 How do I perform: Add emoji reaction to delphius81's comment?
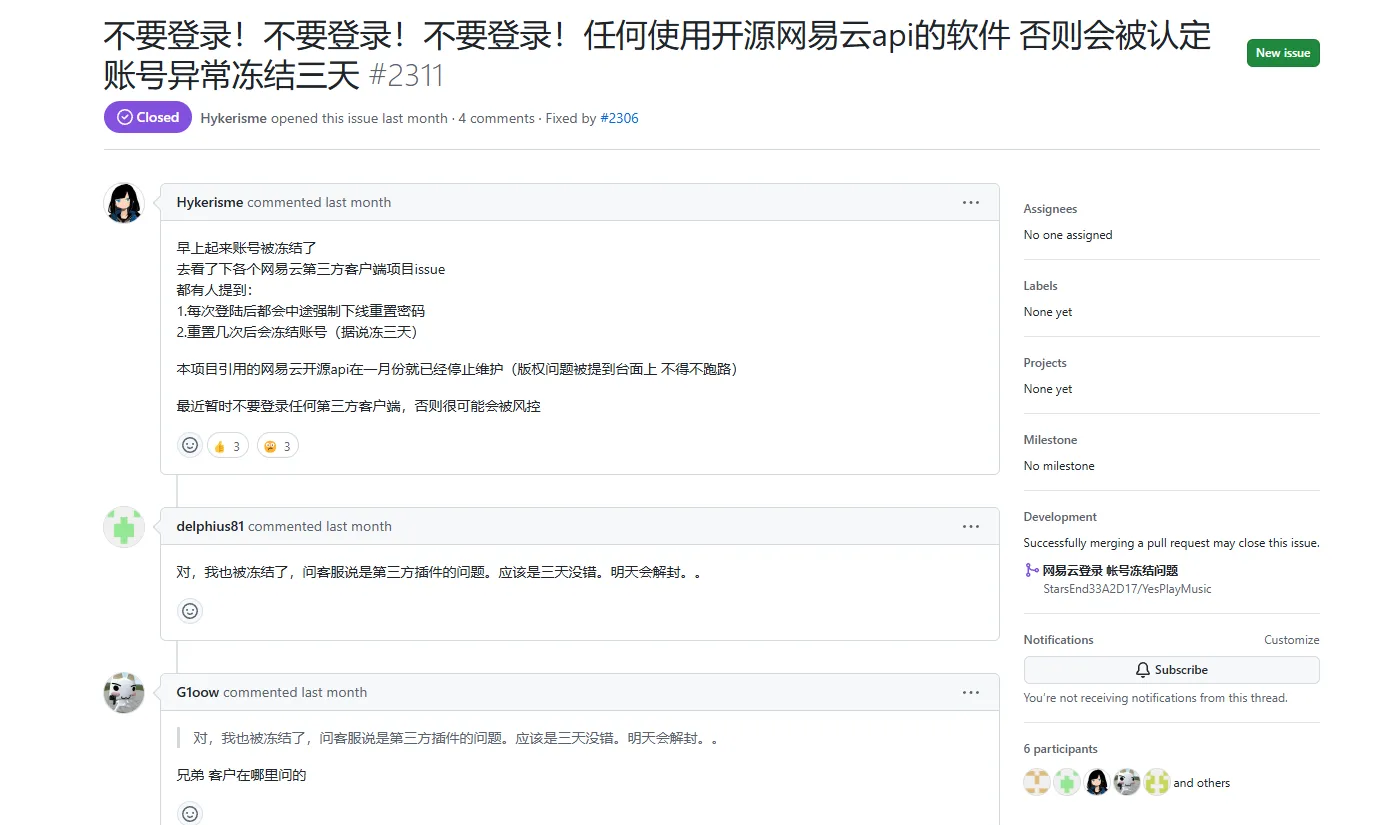[x=190, y=610]
